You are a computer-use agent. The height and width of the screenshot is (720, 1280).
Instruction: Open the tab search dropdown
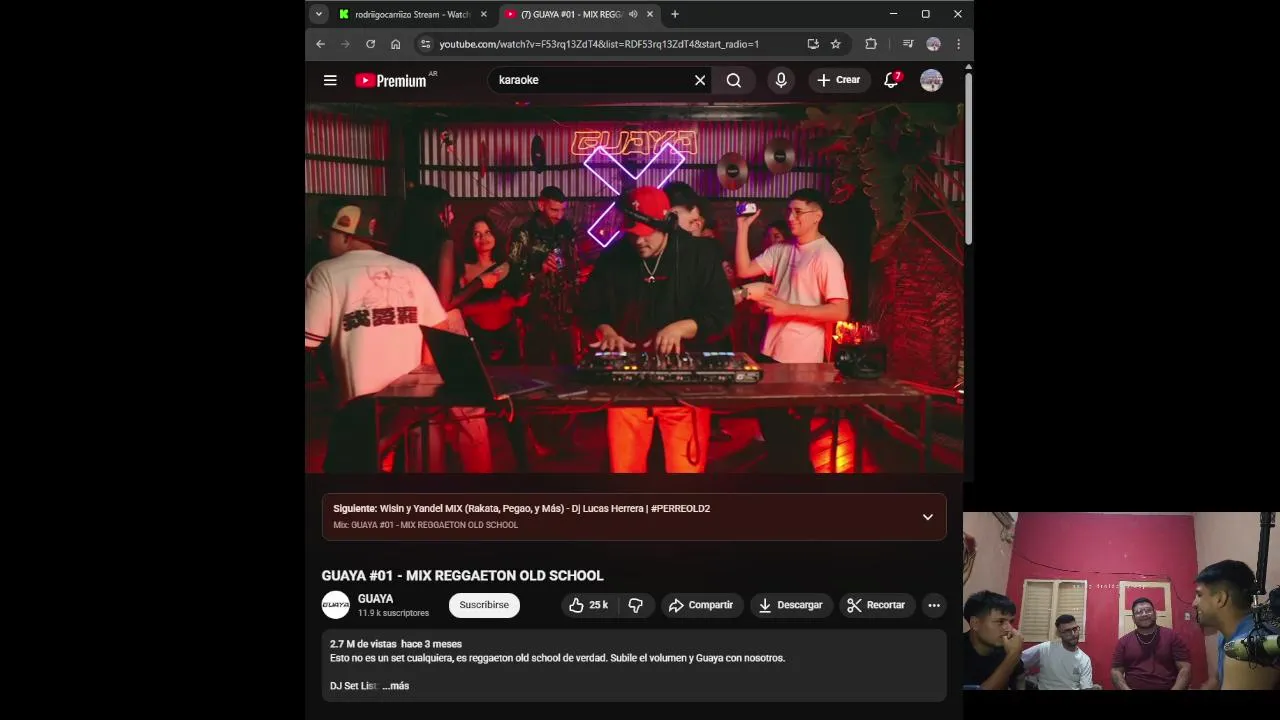318,14
